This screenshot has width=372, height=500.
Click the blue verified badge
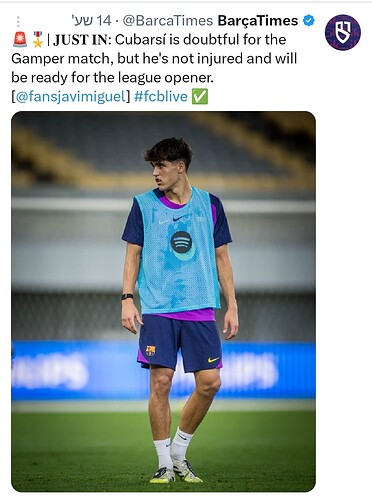click(309, 21)
